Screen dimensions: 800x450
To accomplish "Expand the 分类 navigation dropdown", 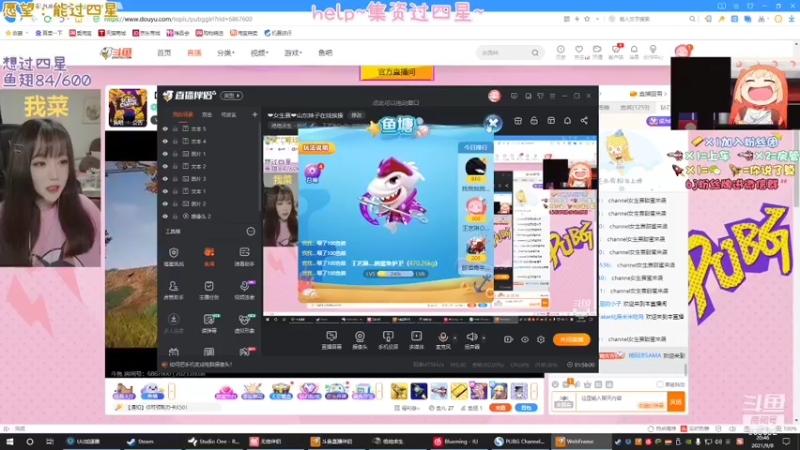I will pyautogui.click(x=226, y=53).
